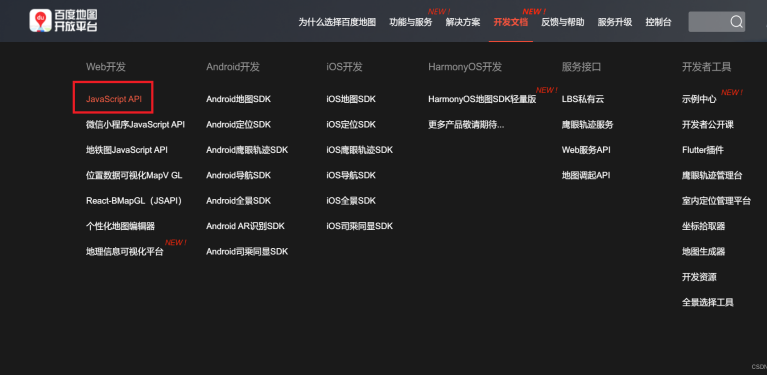Click the iOS开发 column heading

pos(344,67)
